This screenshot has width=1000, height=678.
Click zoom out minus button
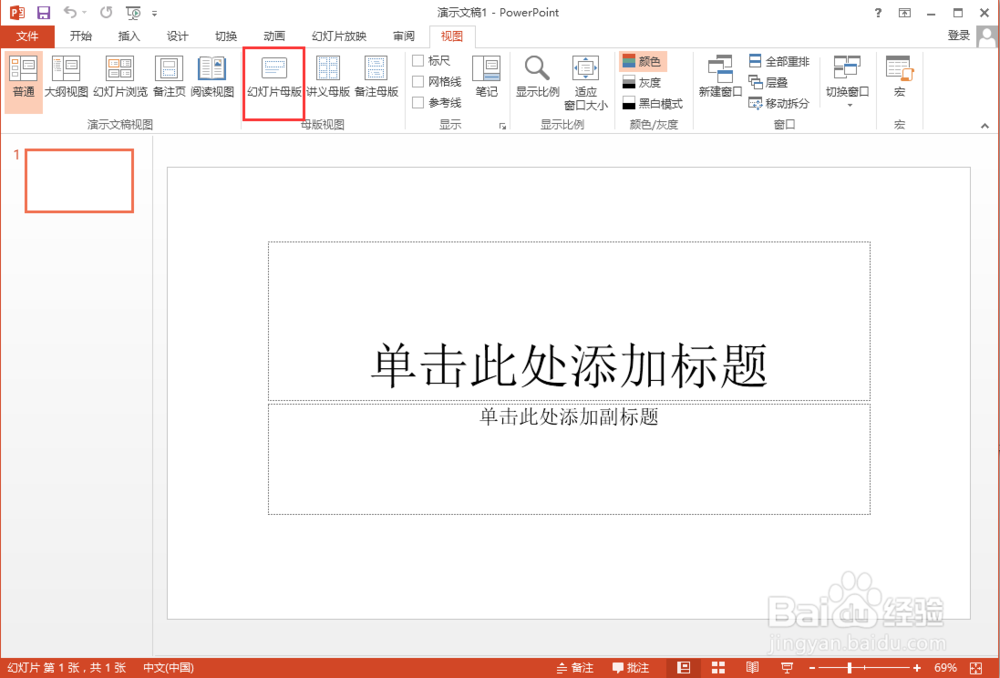[x=812, y=668]
